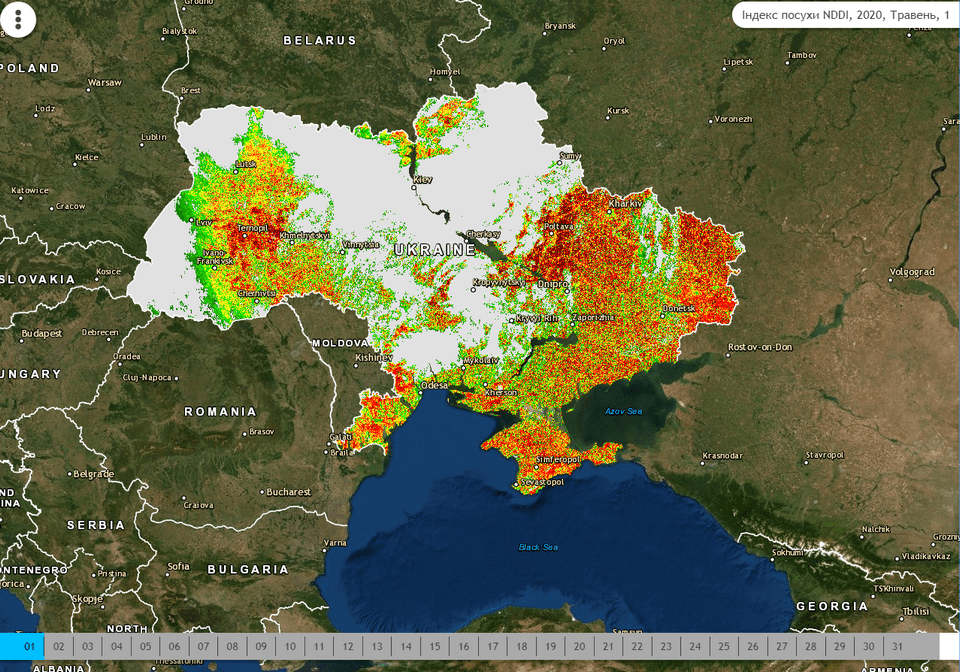Click the Lviv city label
The width and height of the screenshot is (960, 672).
point(204,223)
